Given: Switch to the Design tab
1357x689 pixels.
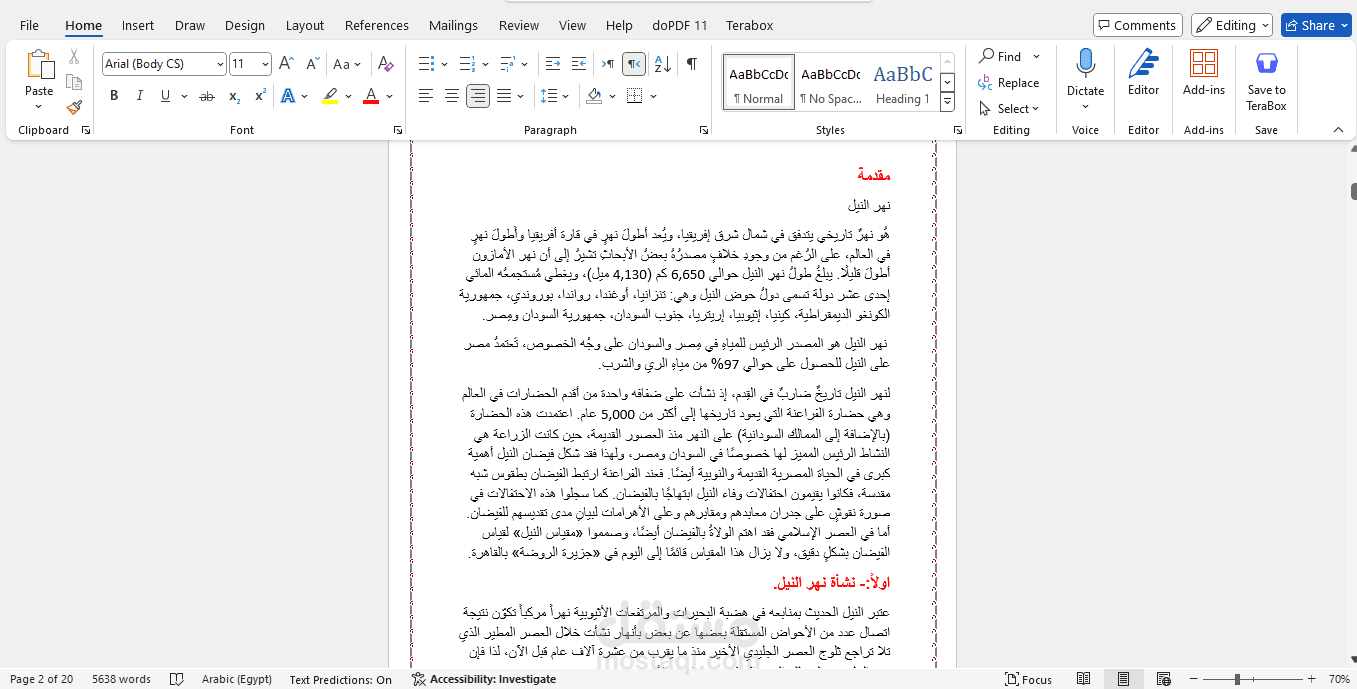Looking at the screenshot, I should [x=245, y=25].
